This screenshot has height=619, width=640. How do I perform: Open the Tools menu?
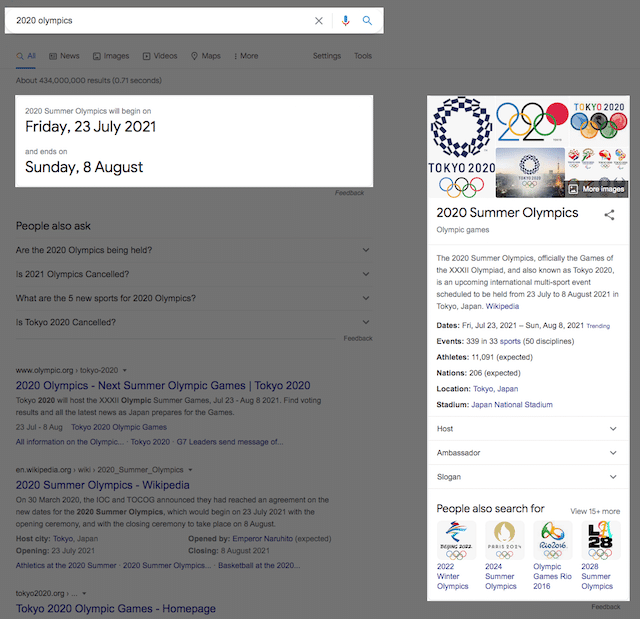point(363,56)
